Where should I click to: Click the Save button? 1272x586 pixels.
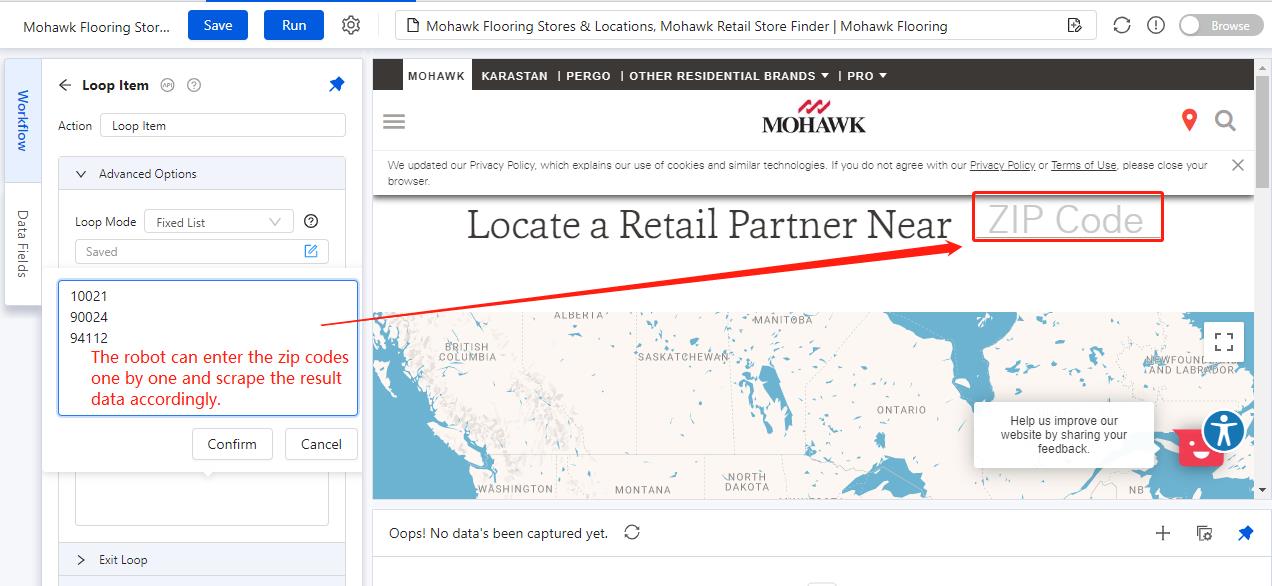218,25
